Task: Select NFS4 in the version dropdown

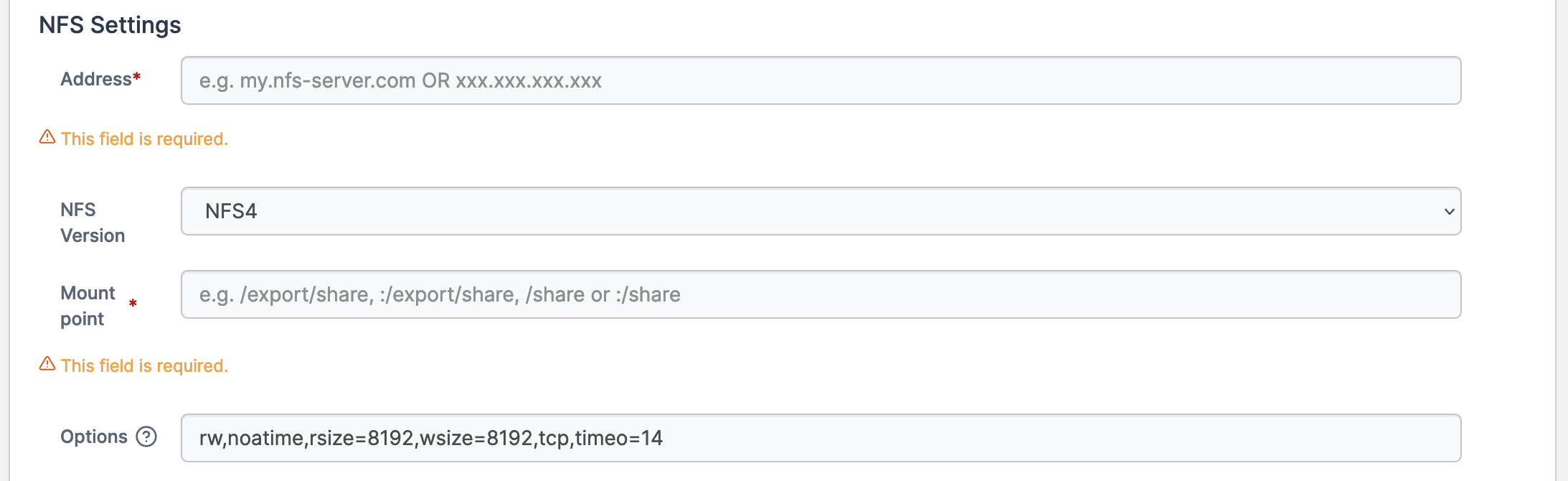Action: pos(231,210)
